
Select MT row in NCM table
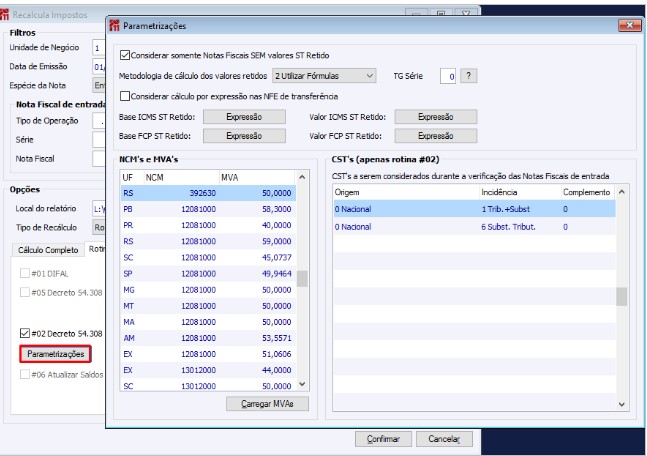click(x=208, y=306)
